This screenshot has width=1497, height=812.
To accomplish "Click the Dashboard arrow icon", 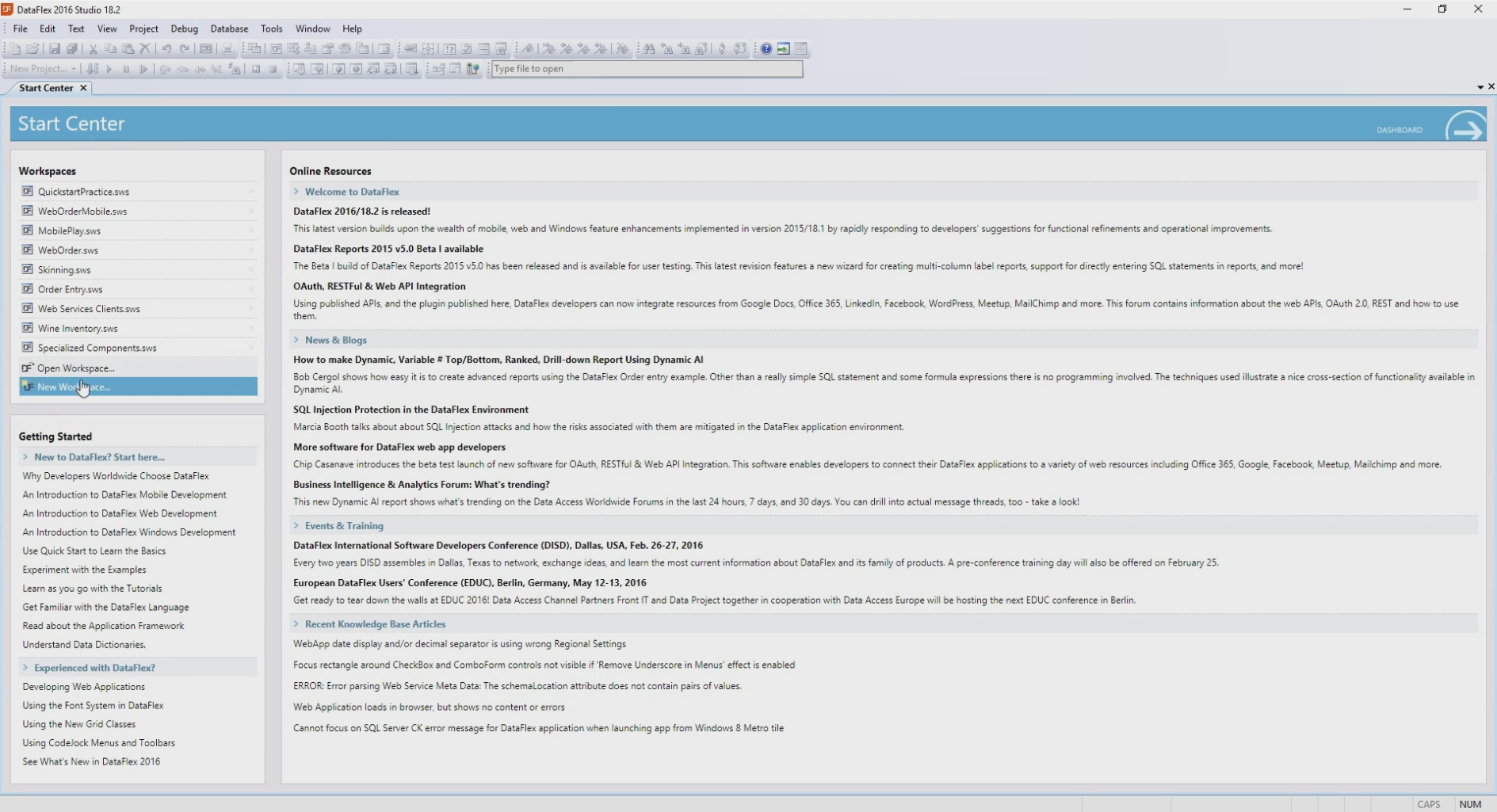I will 1465,128.
